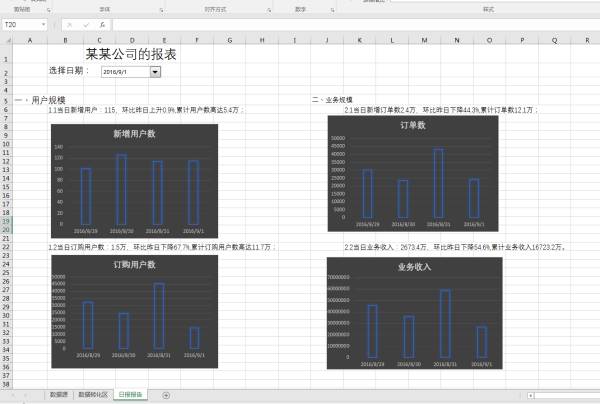Open the Clipboard group dialog launcher
Screen dimensions: 600x404
(49, 10)
